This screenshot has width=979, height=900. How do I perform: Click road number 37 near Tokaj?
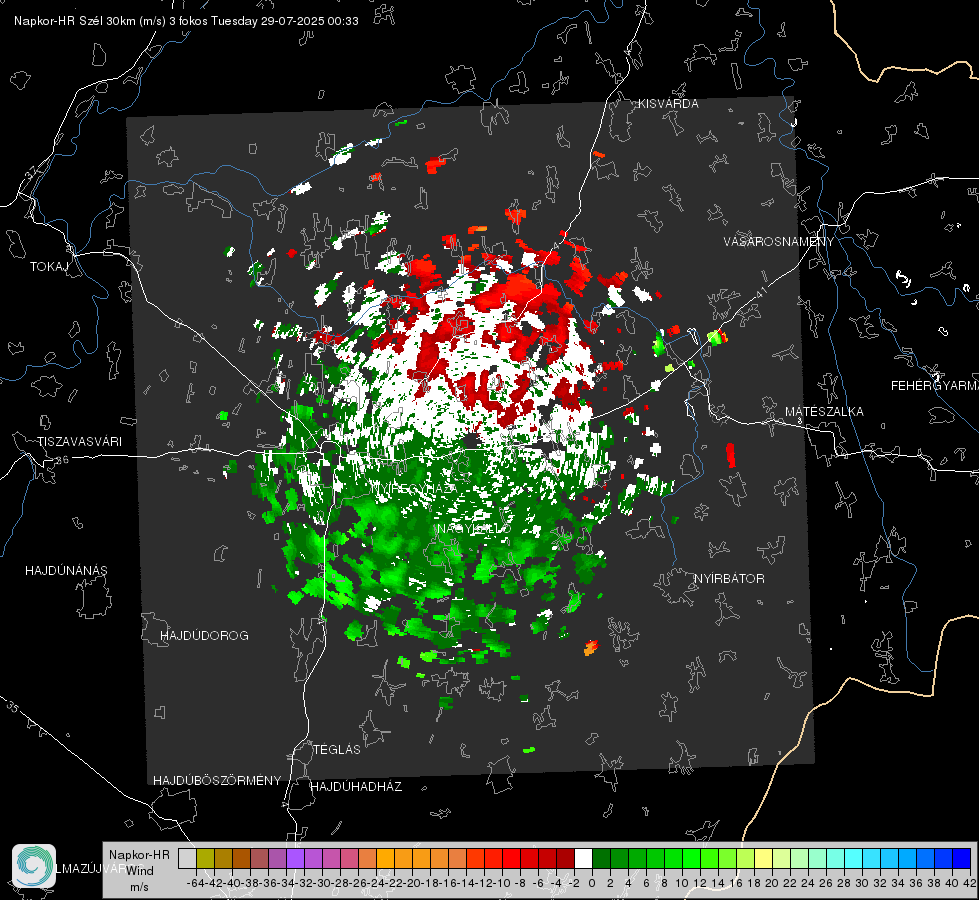click(x=32, y=172)
